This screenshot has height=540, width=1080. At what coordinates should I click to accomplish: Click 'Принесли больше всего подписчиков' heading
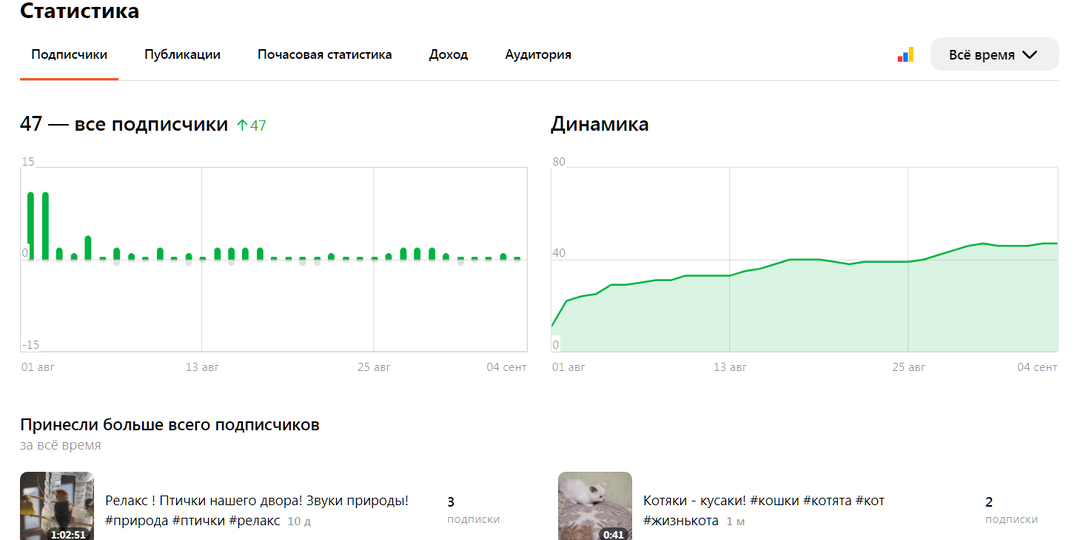coord(169,425)
